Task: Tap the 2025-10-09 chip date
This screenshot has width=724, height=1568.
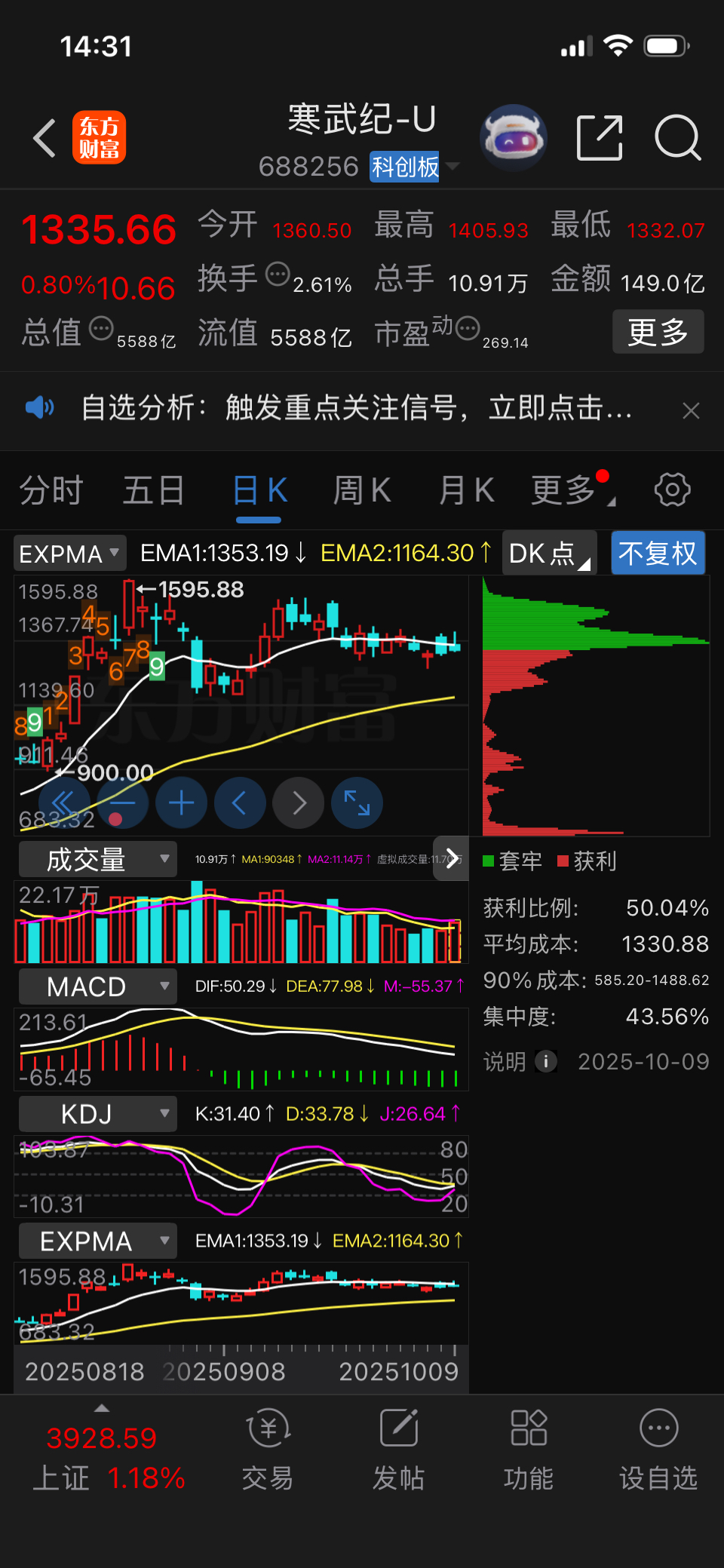Action: pos(643,1061)
